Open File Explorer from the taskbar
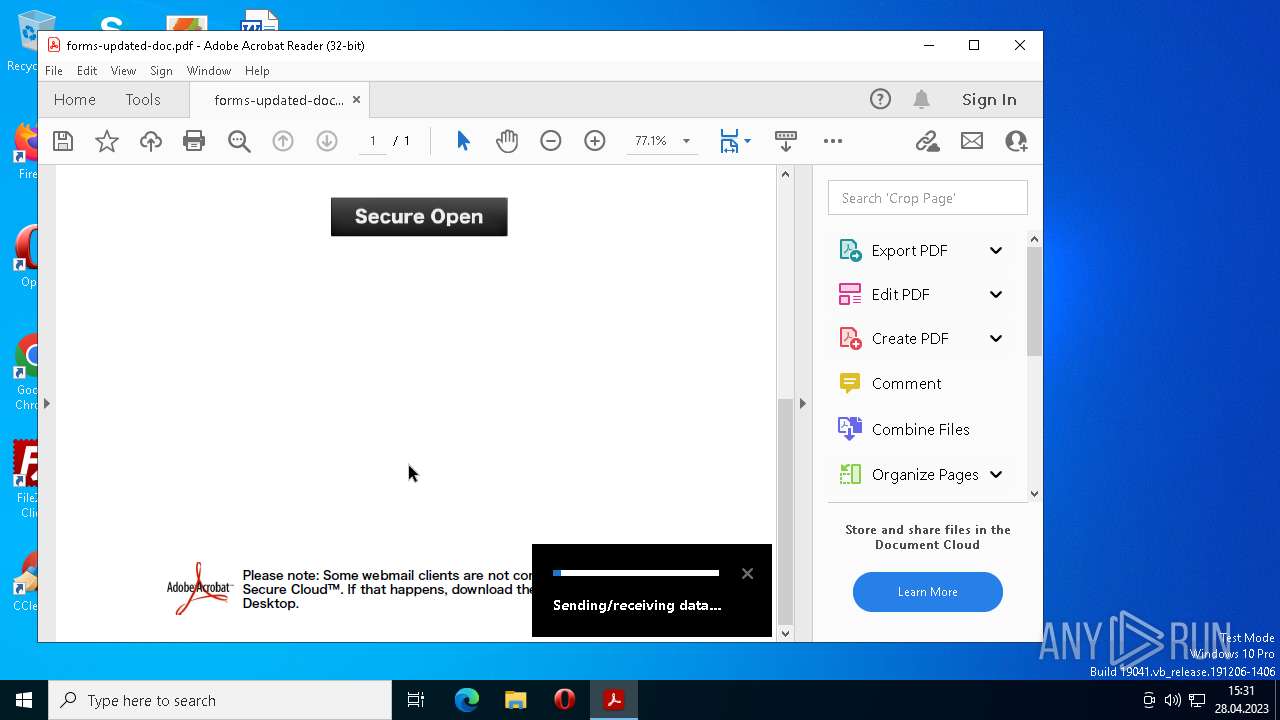The width and height of the screenshot is (1280, 720). point(516,700)
